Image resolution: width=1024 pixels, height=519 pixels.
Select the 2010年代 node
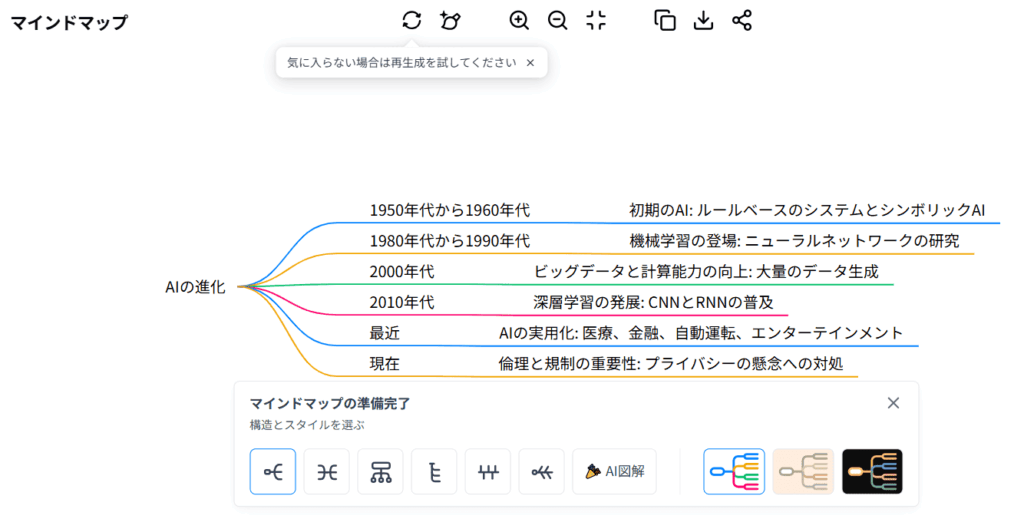402,302
